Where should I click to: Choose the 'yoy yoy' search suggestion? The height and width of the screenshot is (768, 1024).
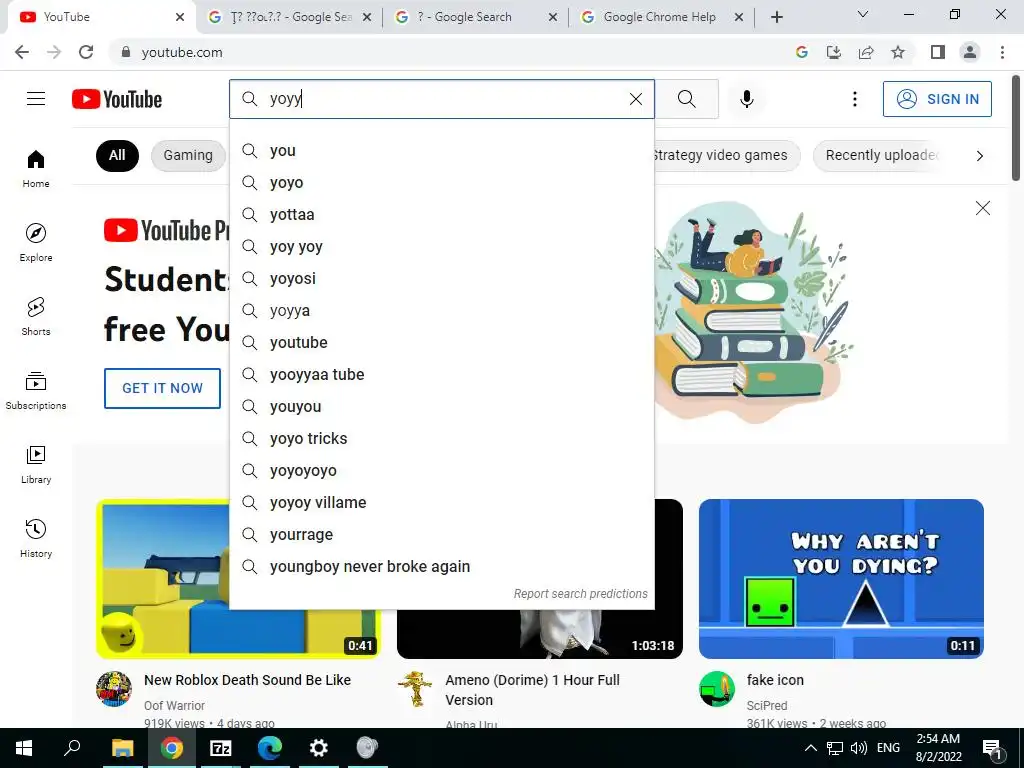tap(441, 247)
